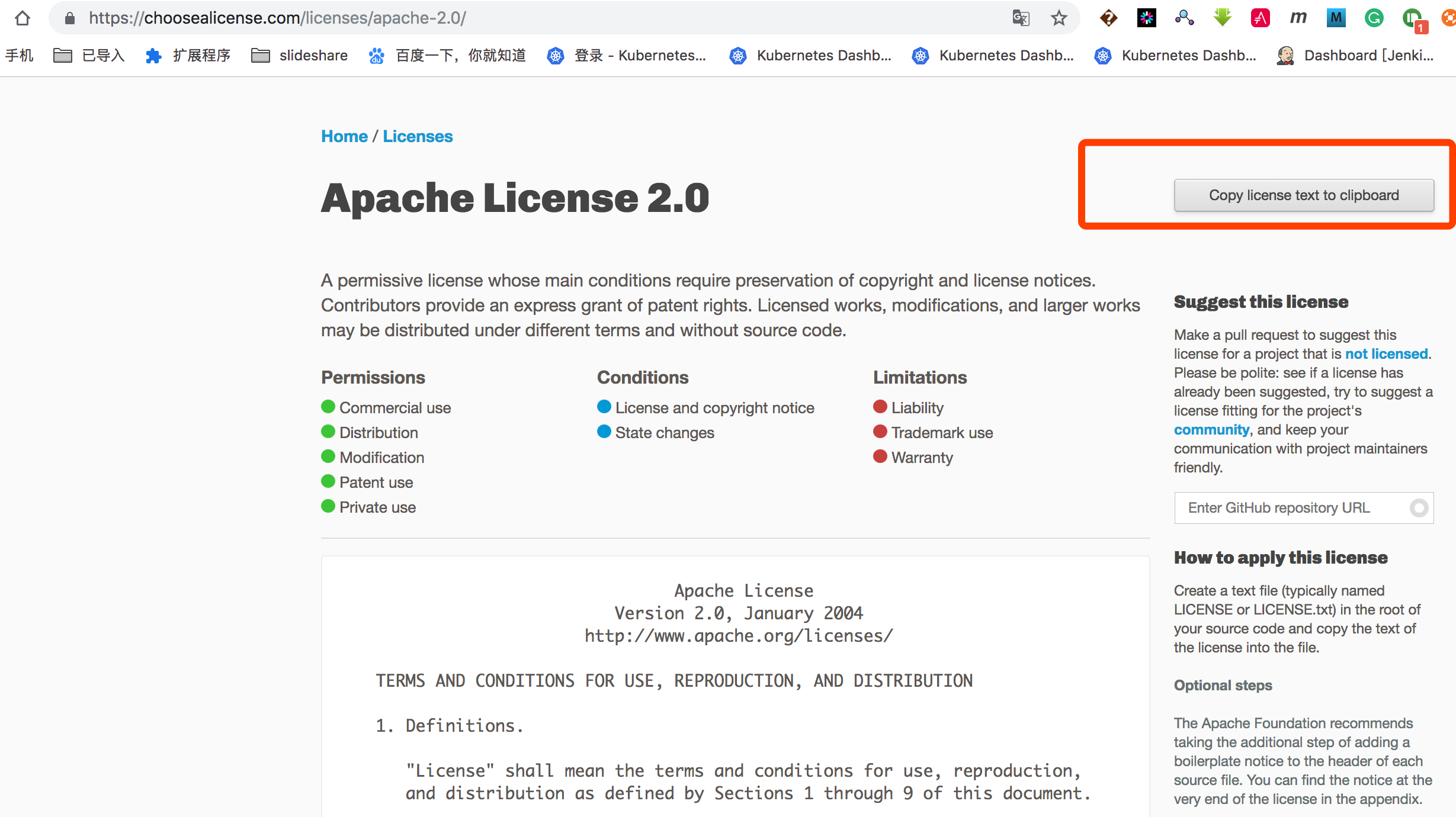Go to the browser home page icon

pos(23,18)
